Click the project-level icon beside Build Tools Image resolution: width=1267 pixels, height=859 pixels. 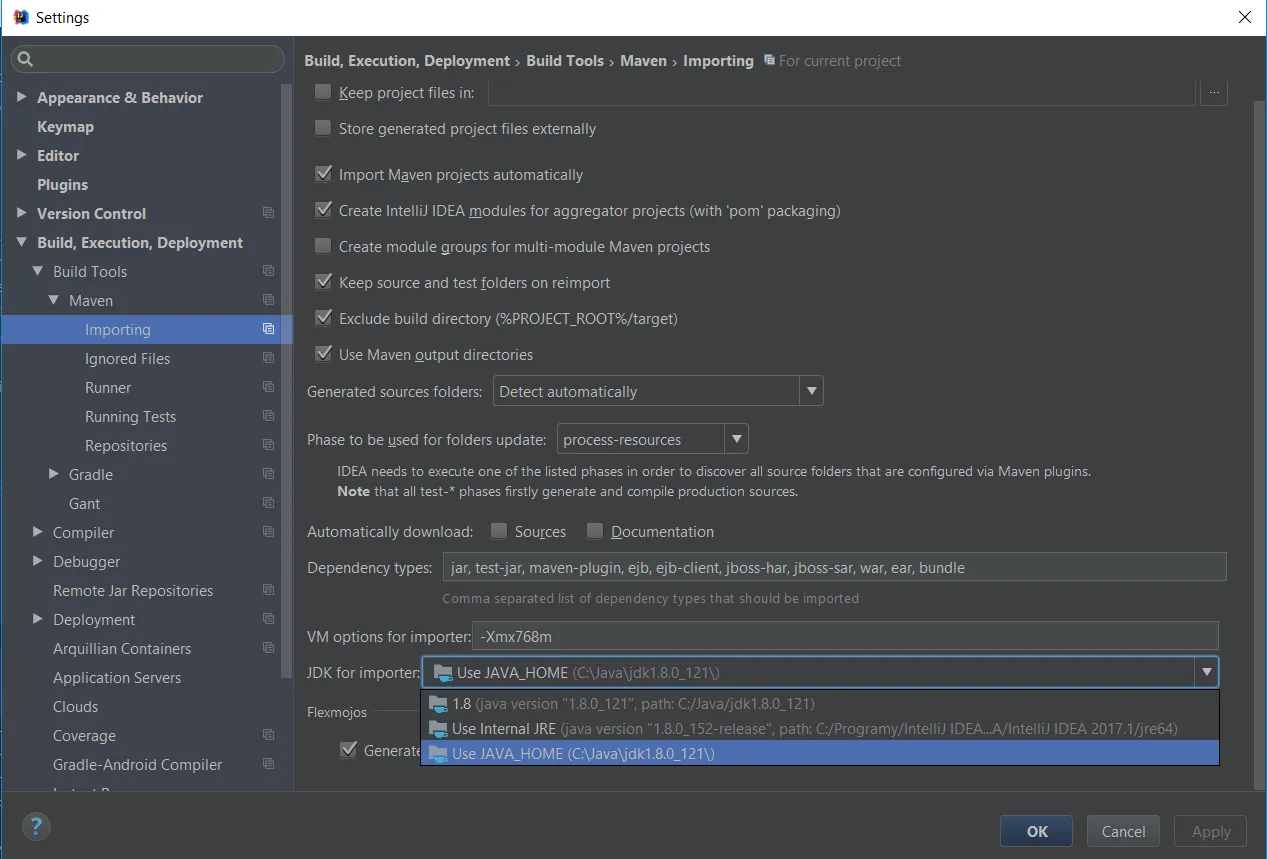pos(268,271)
